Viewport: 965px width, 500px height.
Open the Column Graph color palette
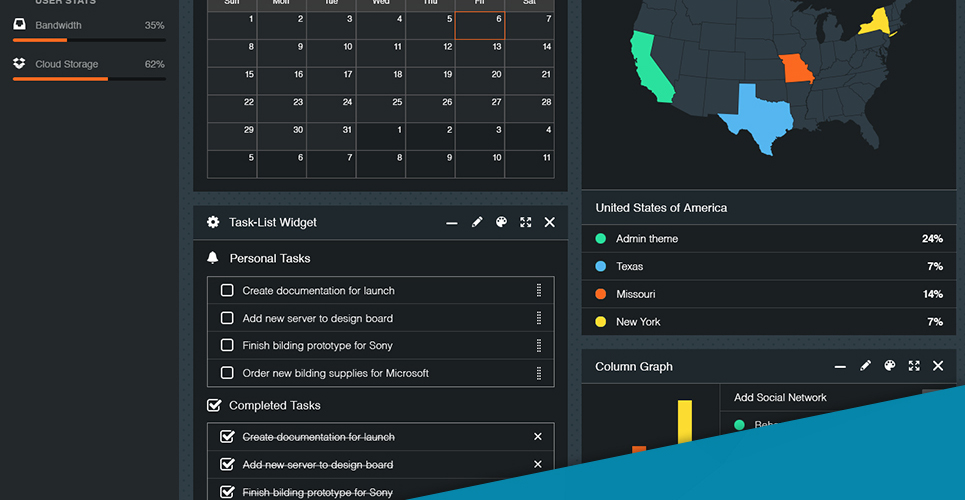click(x=890, y=366)
